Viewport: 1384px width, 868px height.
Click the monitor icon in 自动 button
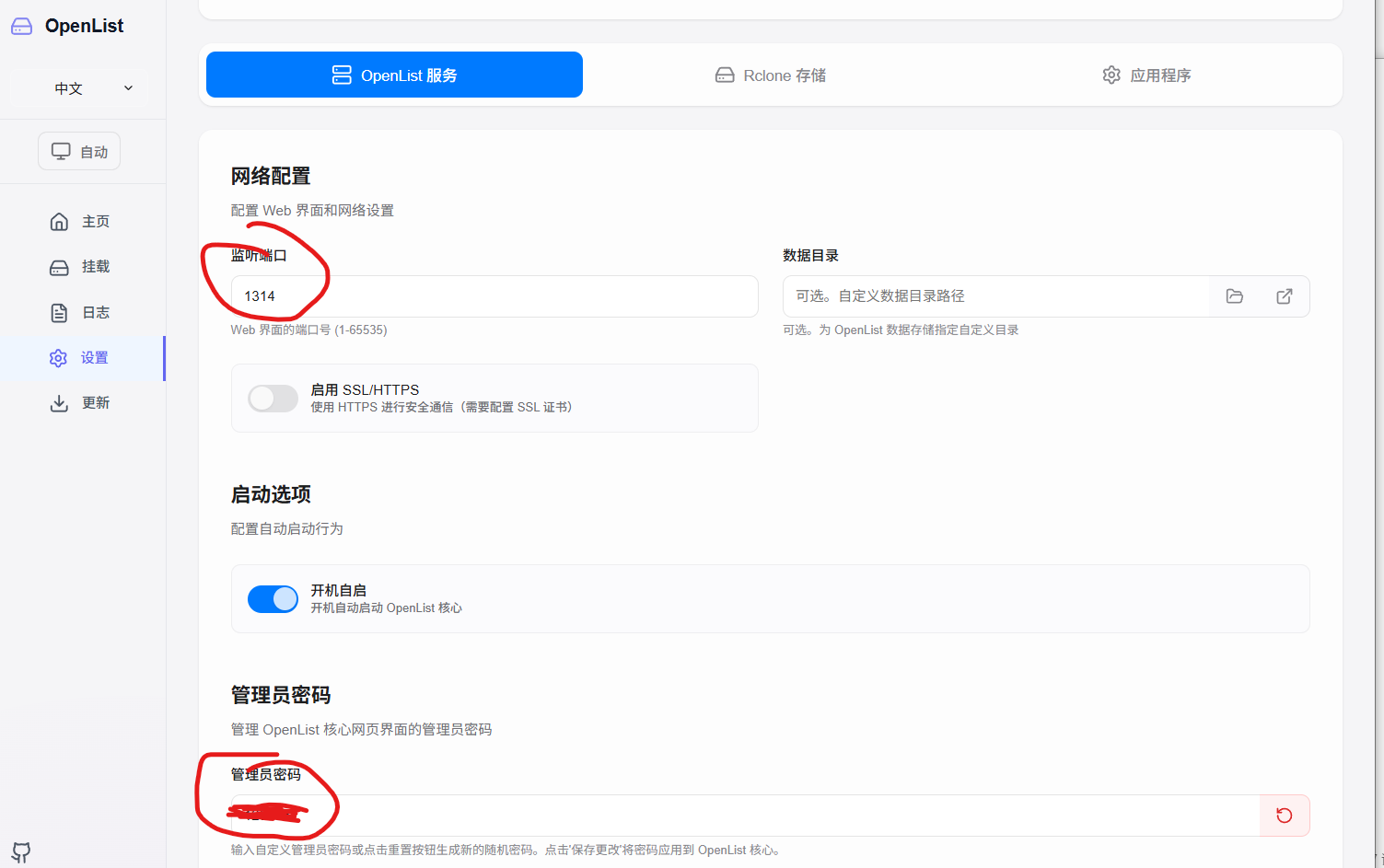61,152
